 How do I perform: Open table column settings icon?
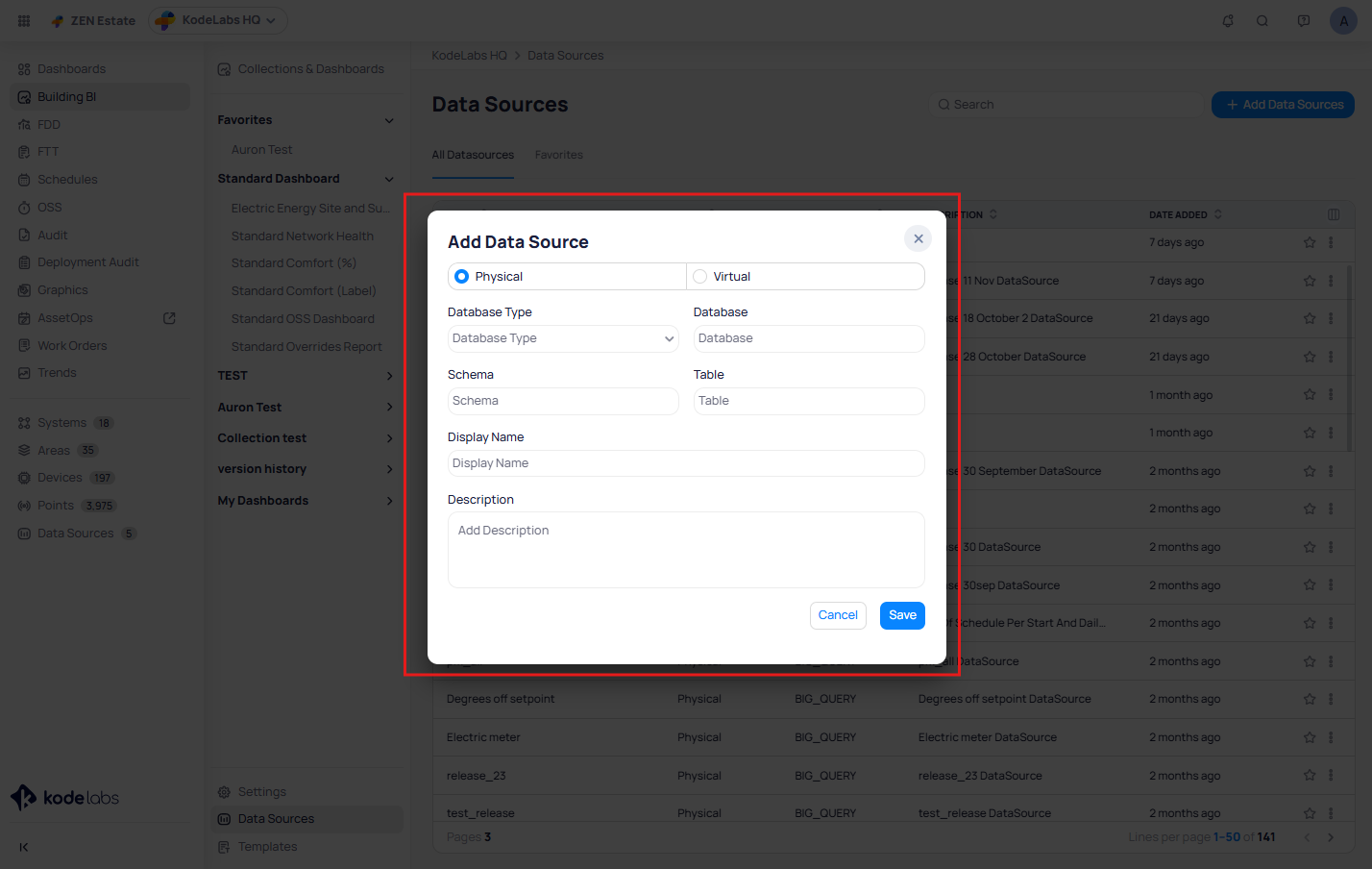point(1334,214)
